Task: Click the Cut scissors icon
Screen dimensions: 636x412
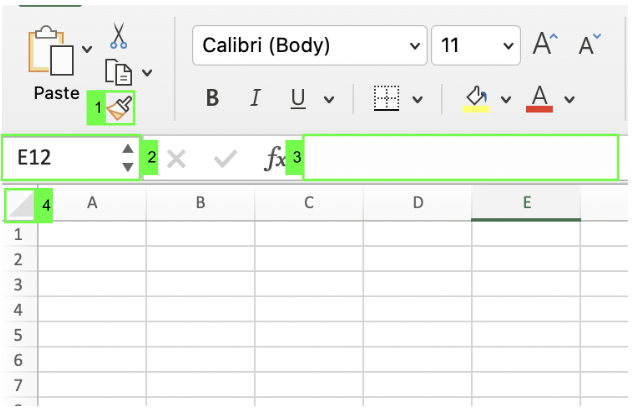Action: click(x=118, y=35)
